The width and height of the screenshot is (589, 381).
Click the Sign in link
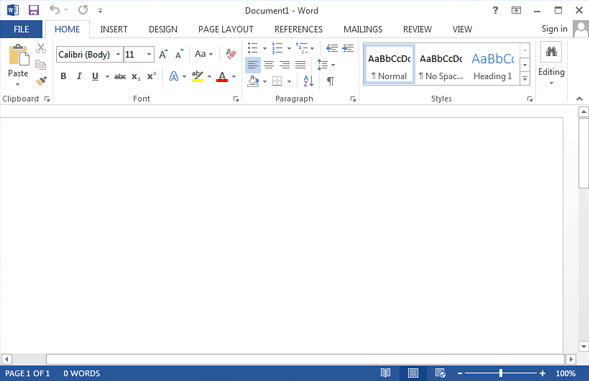(x=554, y=29)
